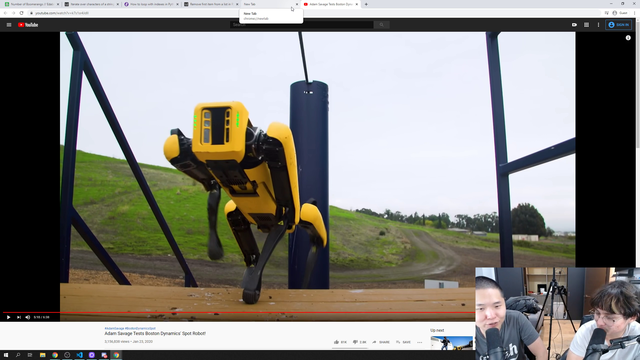Switch to the 'Iterate over characters' tab
The image size is (640, 360).
pos(92,4)
